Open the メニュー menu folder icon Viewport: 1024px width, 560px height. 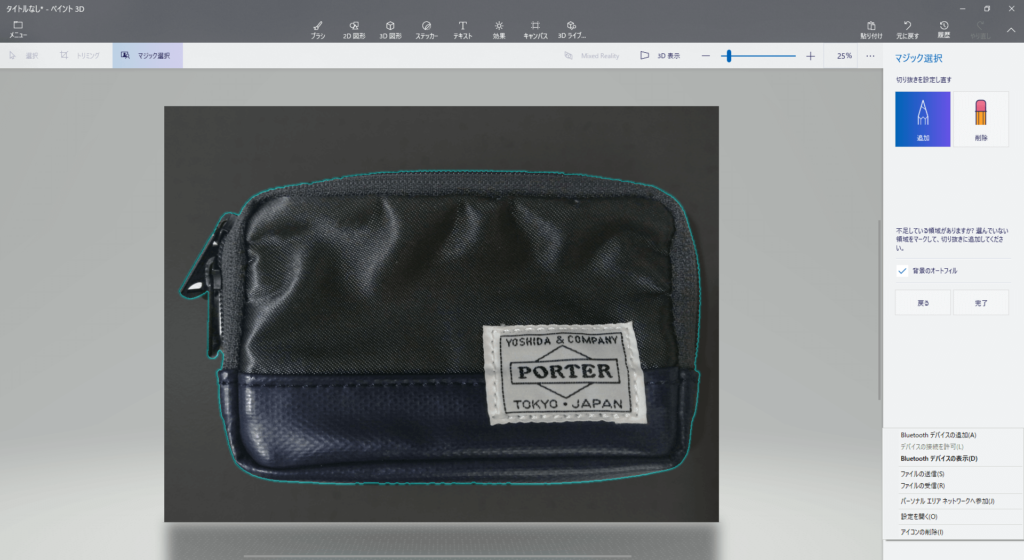pyautogui.click(x=18, y=29)
